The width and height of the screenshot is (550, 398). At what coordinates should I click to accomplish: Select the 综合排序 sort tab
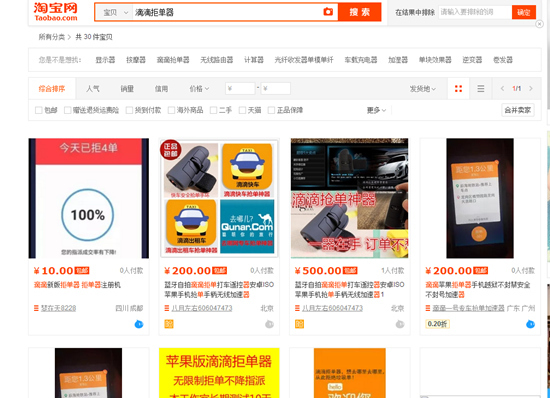52,89
